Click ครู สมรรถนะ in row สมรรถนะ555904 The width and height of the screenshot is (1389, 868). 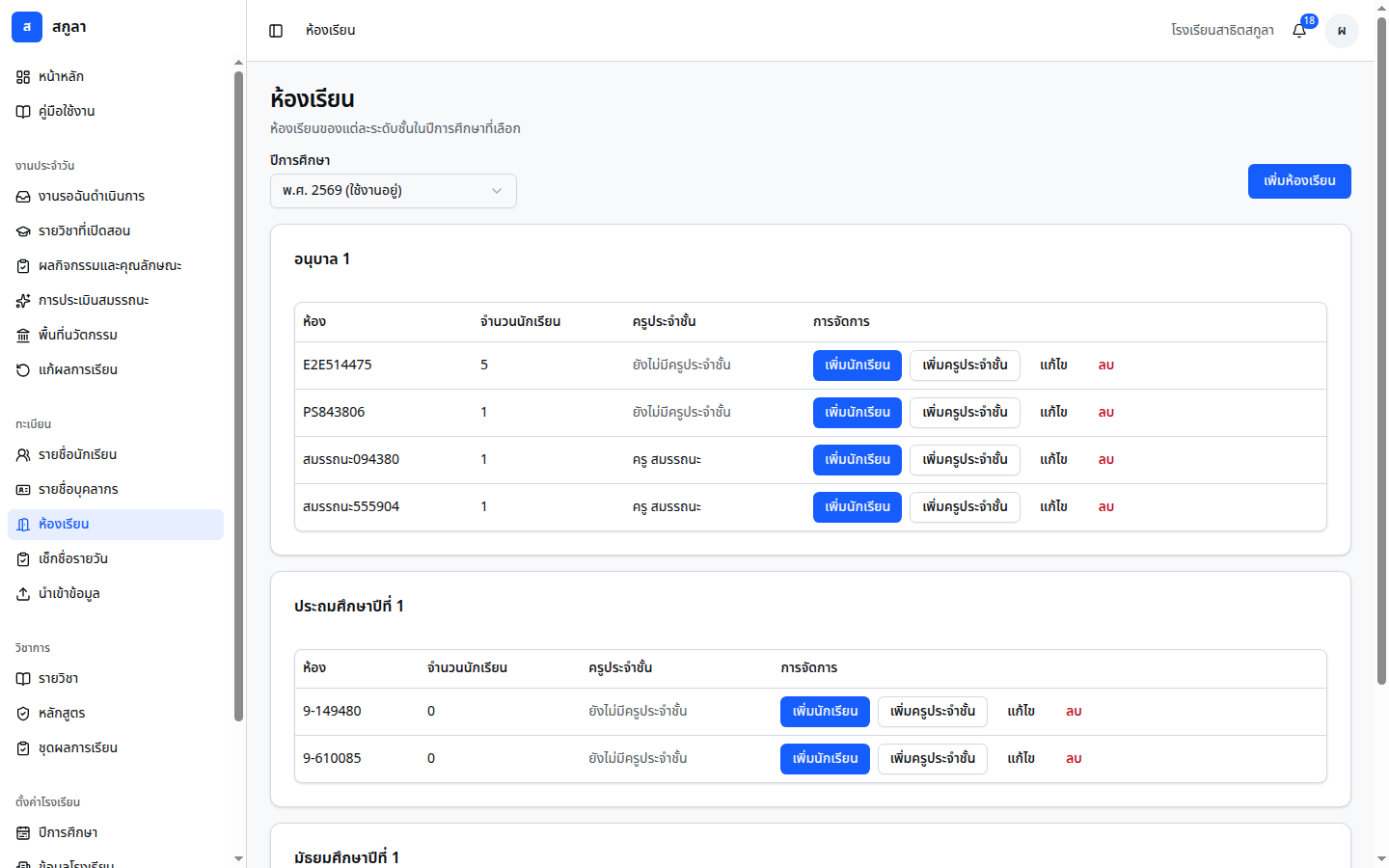pyautogui.click(x=667, y=507)
